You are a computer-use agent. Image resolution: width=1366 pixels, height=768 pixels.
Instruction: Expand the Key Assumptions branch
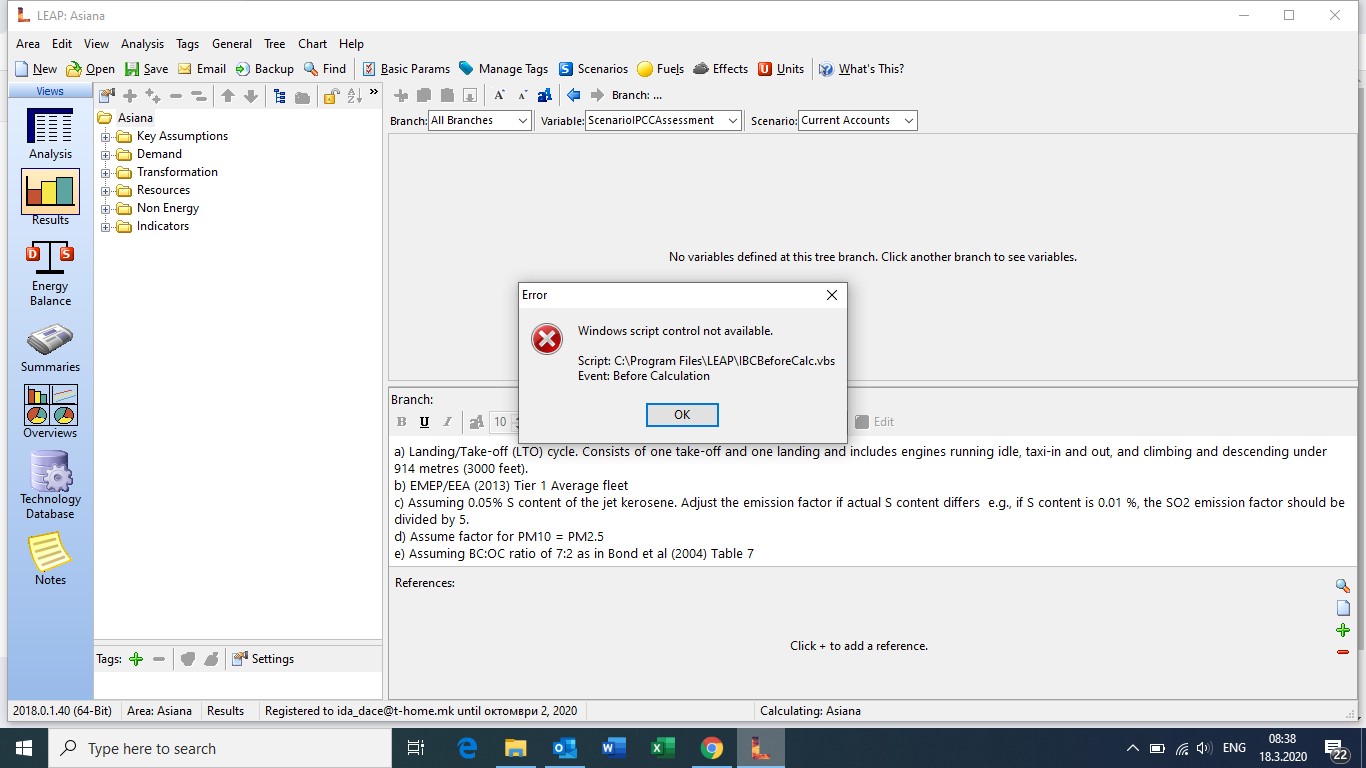click(106, 136)
